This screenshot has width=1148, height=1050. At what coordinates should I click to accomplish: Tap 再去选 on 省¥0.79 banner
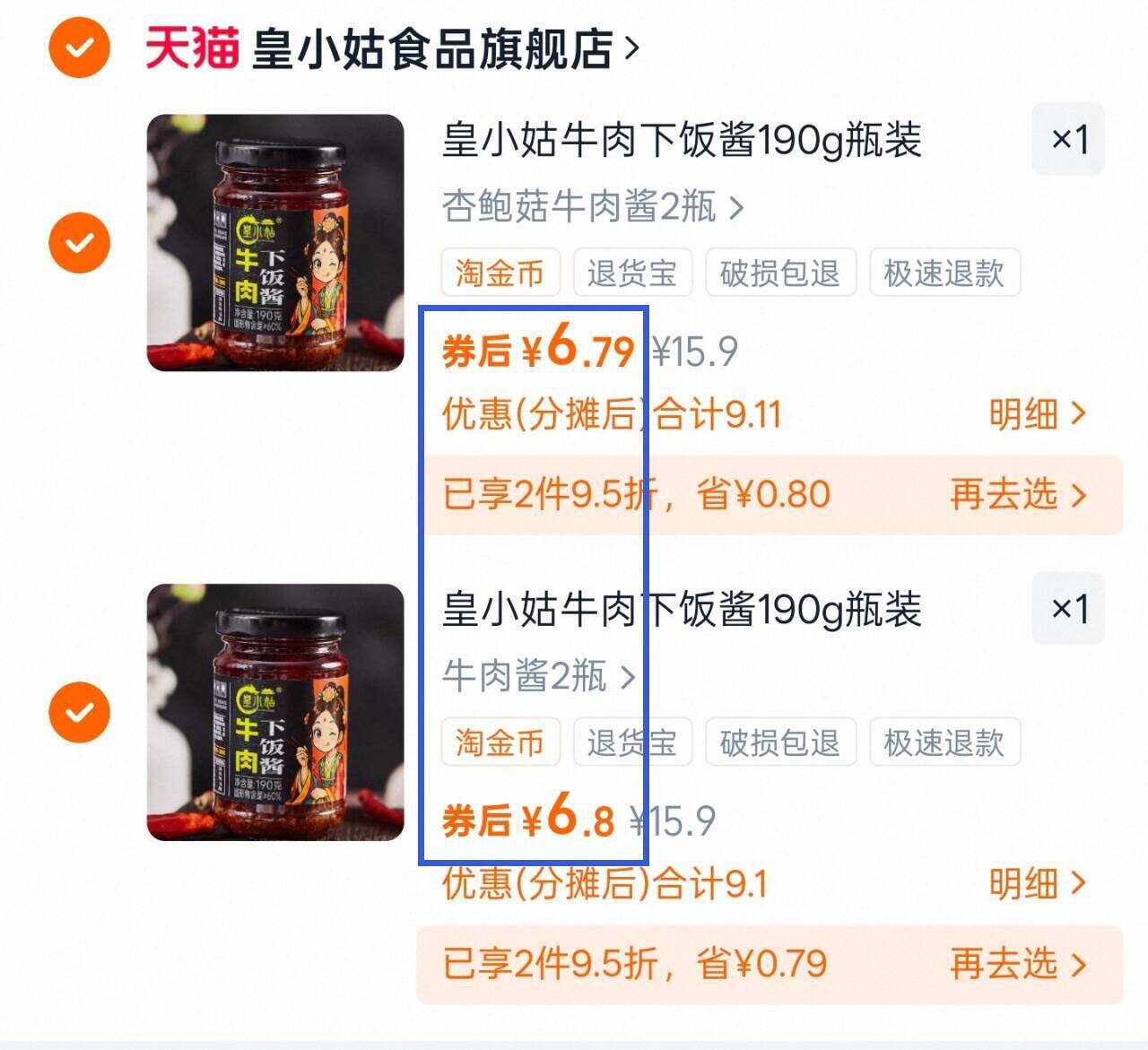point(1018,965)
